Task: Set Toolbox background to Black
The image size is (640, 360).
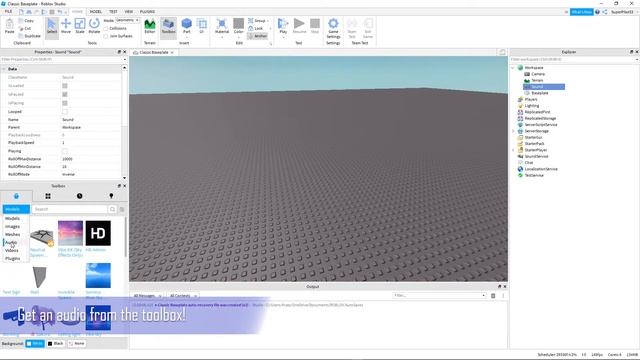Action: click(x=56, y=344)
